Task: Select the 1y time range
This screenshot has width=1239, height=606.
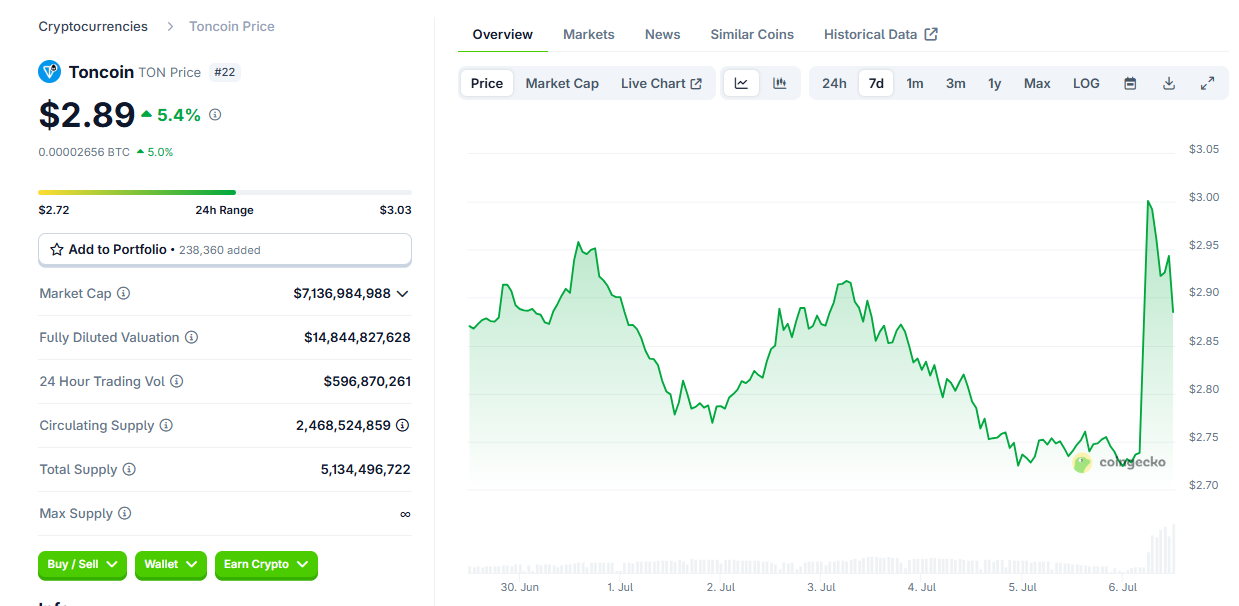Action: pyautogui.click(x=995, y=83)
